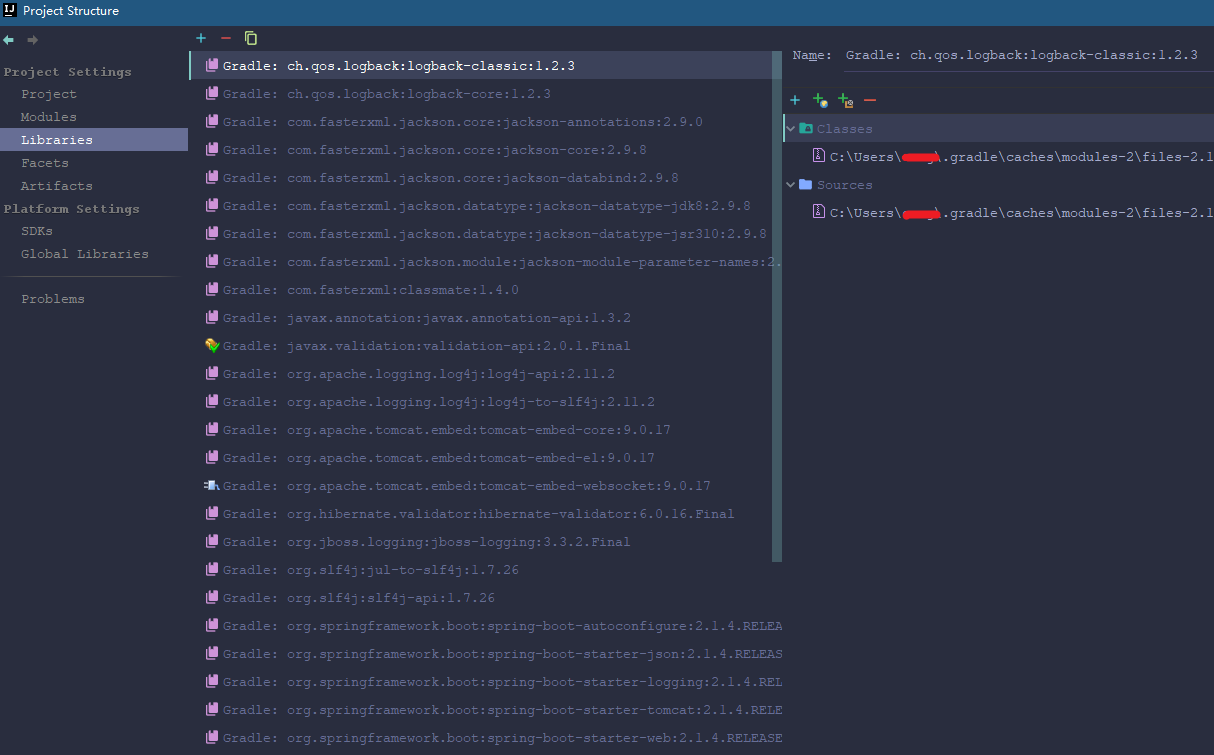Open the Problems section
The height and width of the screenshot is (755, 1214).
click(53, 299)
